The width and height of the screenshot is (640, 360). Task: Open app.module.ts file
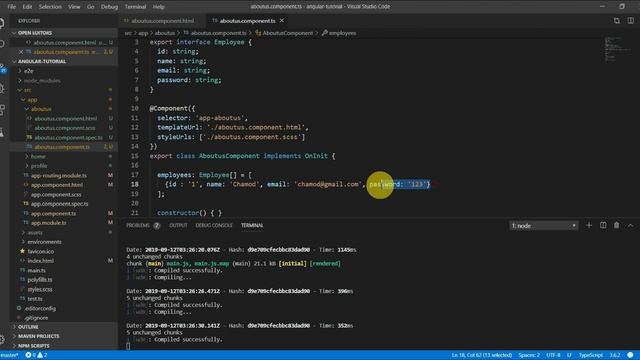pyautogui.click(x=48, y=223)
